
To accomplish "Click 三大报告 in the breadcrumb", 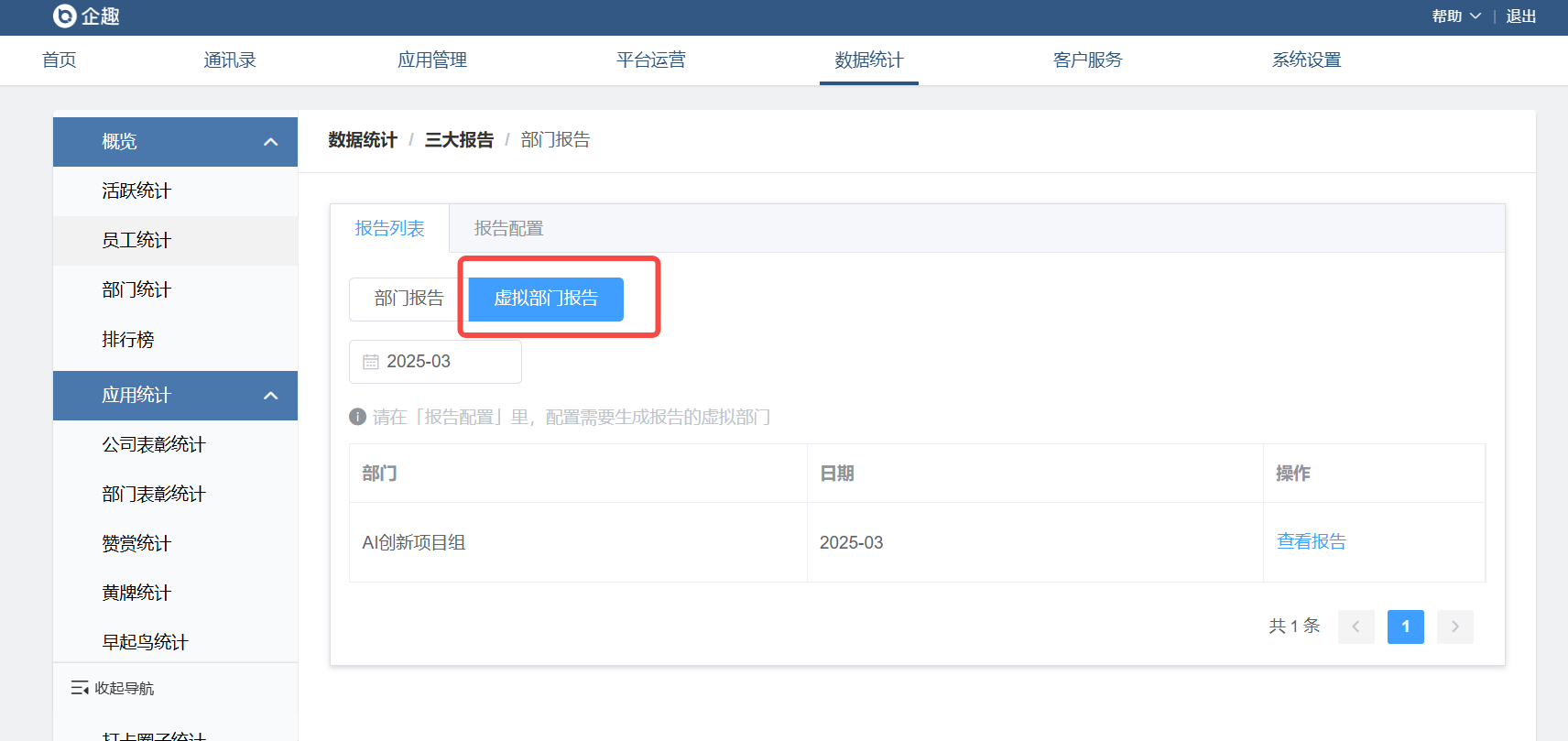I will pyautogui.click(x=459, y=140).
